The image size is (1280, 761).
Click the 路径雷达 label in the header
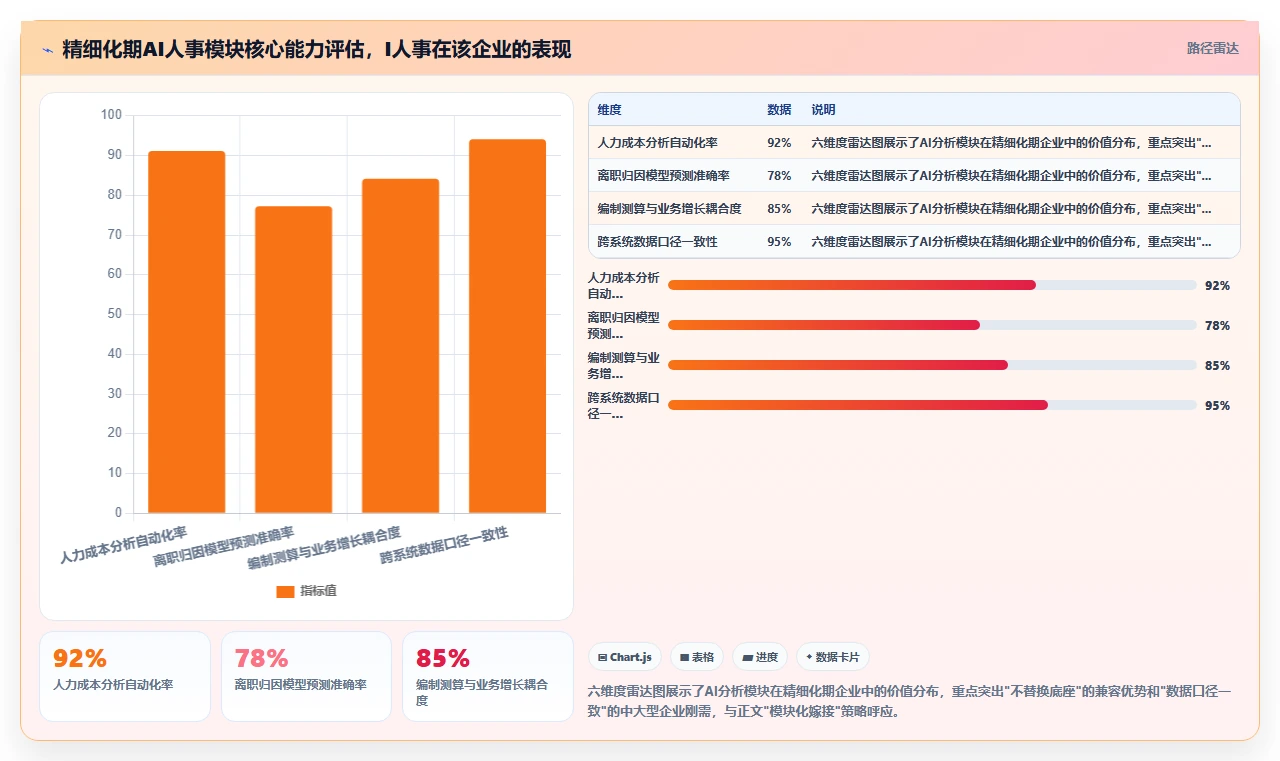pyautogui.click(x=1212, y=48)
